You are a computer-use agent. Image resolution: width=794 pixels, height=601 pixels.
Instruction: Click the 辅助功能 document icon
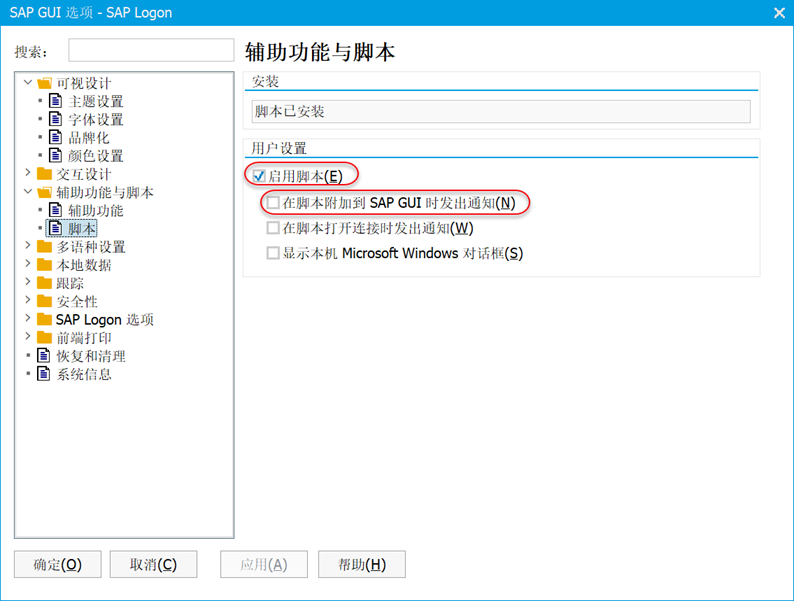pyautogui.click(x=55, y=210)
